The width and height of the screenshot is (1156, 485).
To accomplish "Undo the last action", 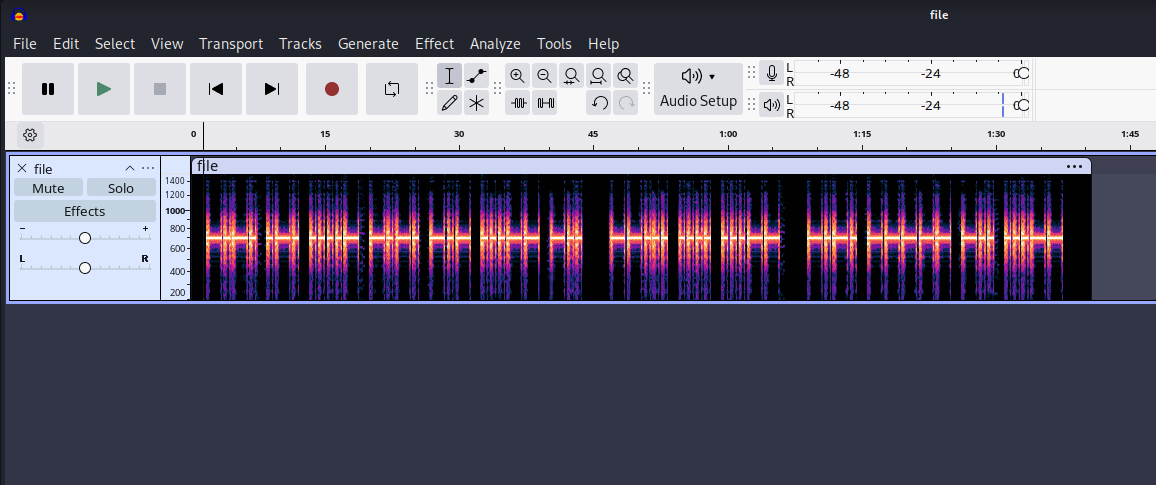I will pos(599,102).
